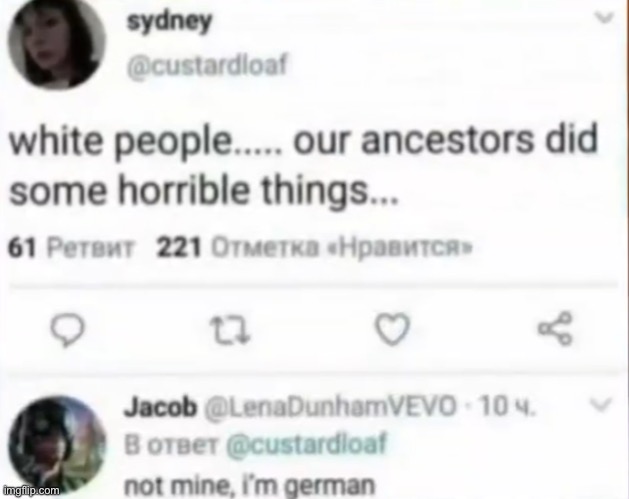View the 61 Ретвит list
Viewport: 629px width, 499px height.
coord(71,248)
